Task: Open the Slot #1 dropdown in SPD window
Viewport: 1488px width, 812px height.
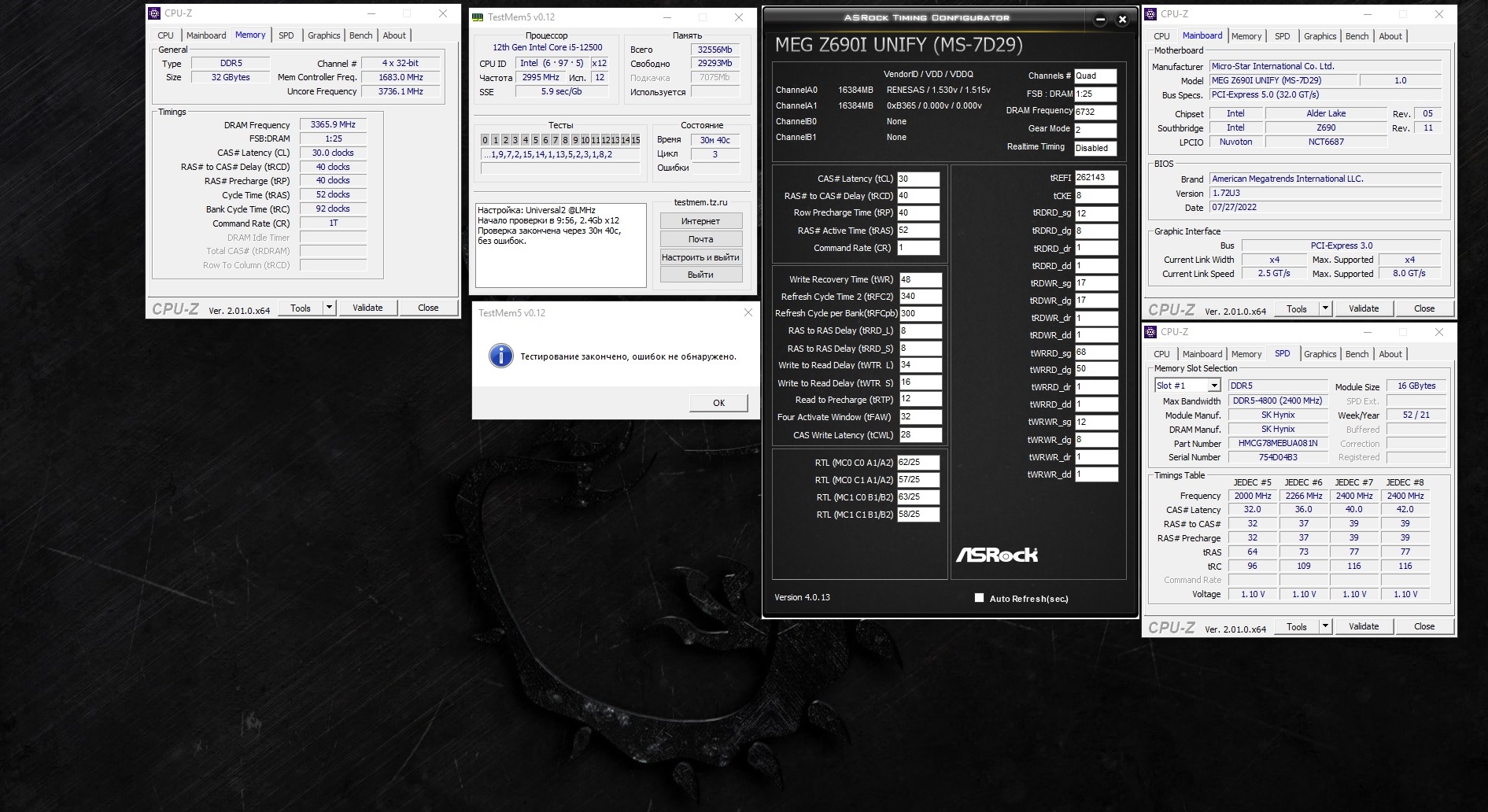Action: pyautogui.click(x=1214, y=386)
